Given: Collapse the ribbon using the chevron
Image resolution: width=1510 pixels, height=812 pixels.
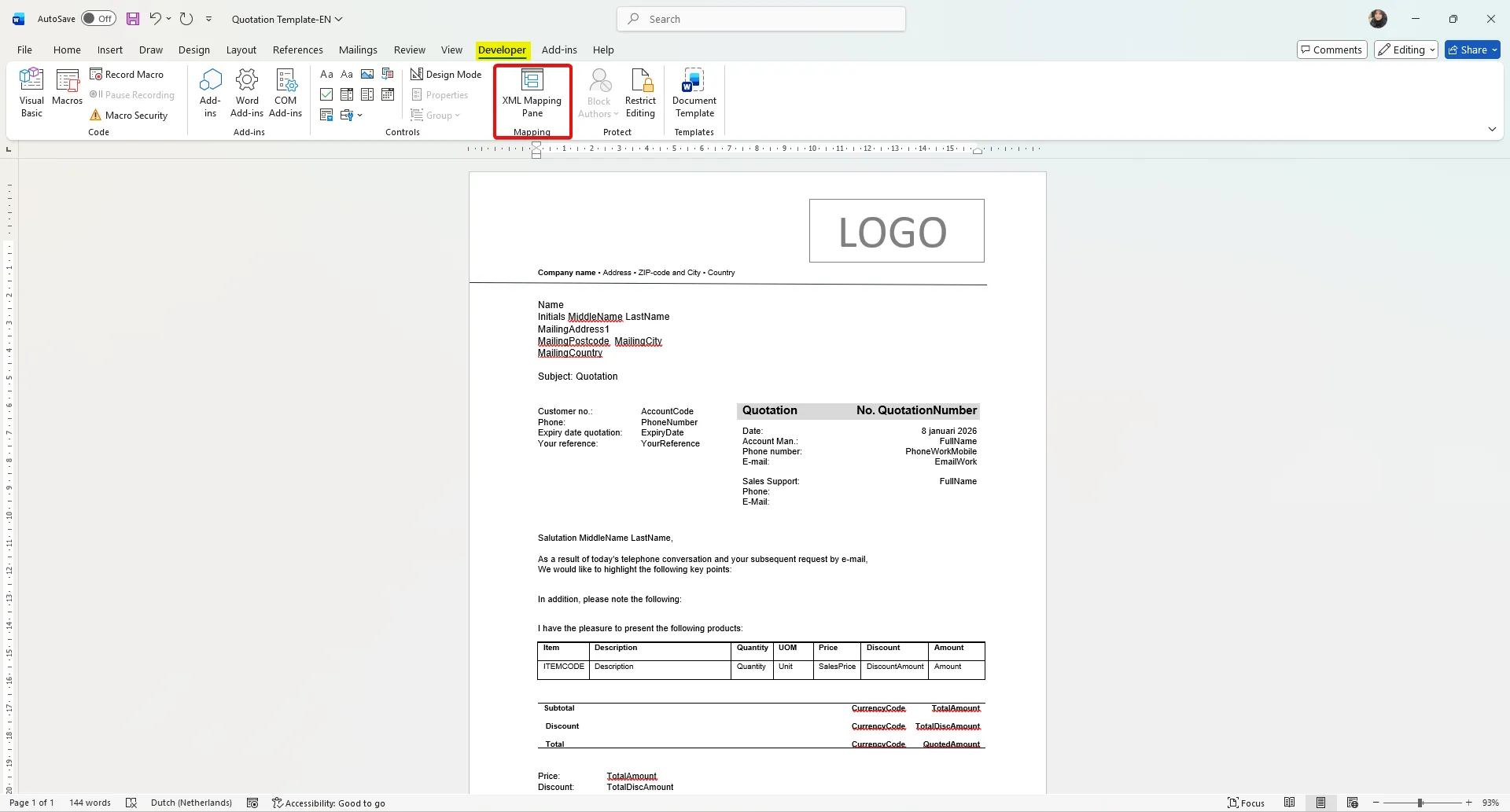Looking at the screenshot, I should [1492, 130].
